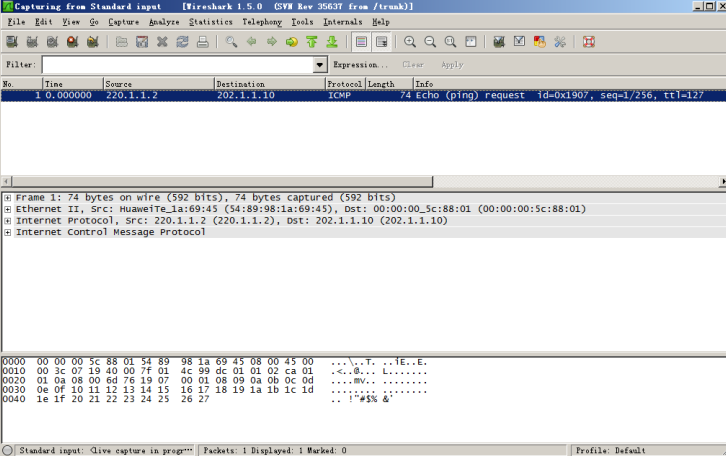Stop the running live capture
The image size is (726, 456).
(x=72, y=42)
